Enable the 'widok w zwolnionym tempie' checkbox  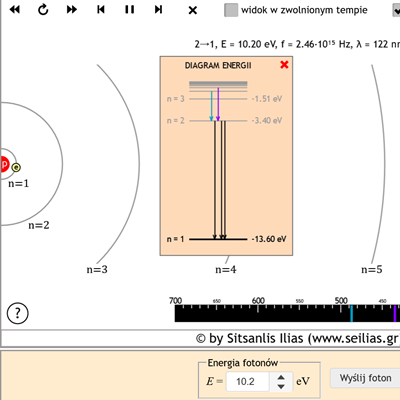pos(231,10)
